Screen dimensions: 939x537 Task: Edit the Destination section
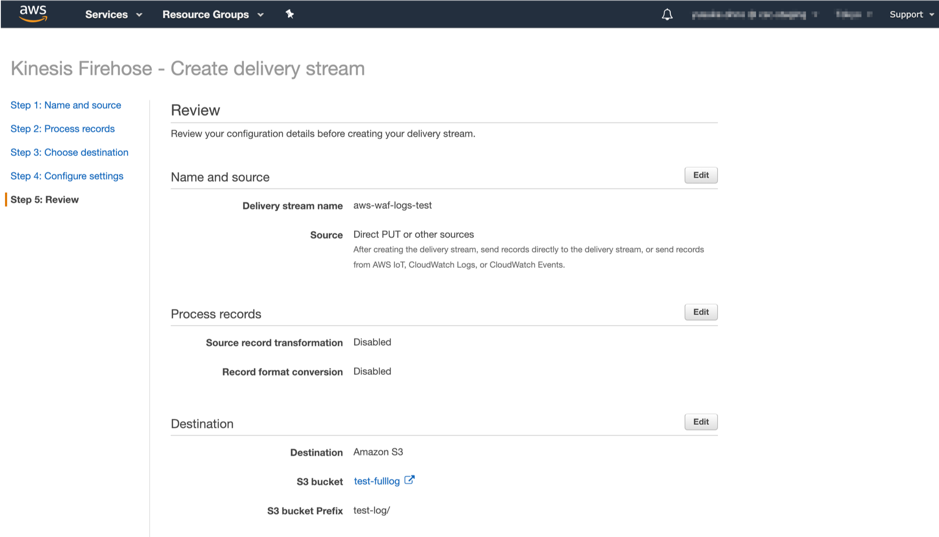click(701, 421)
